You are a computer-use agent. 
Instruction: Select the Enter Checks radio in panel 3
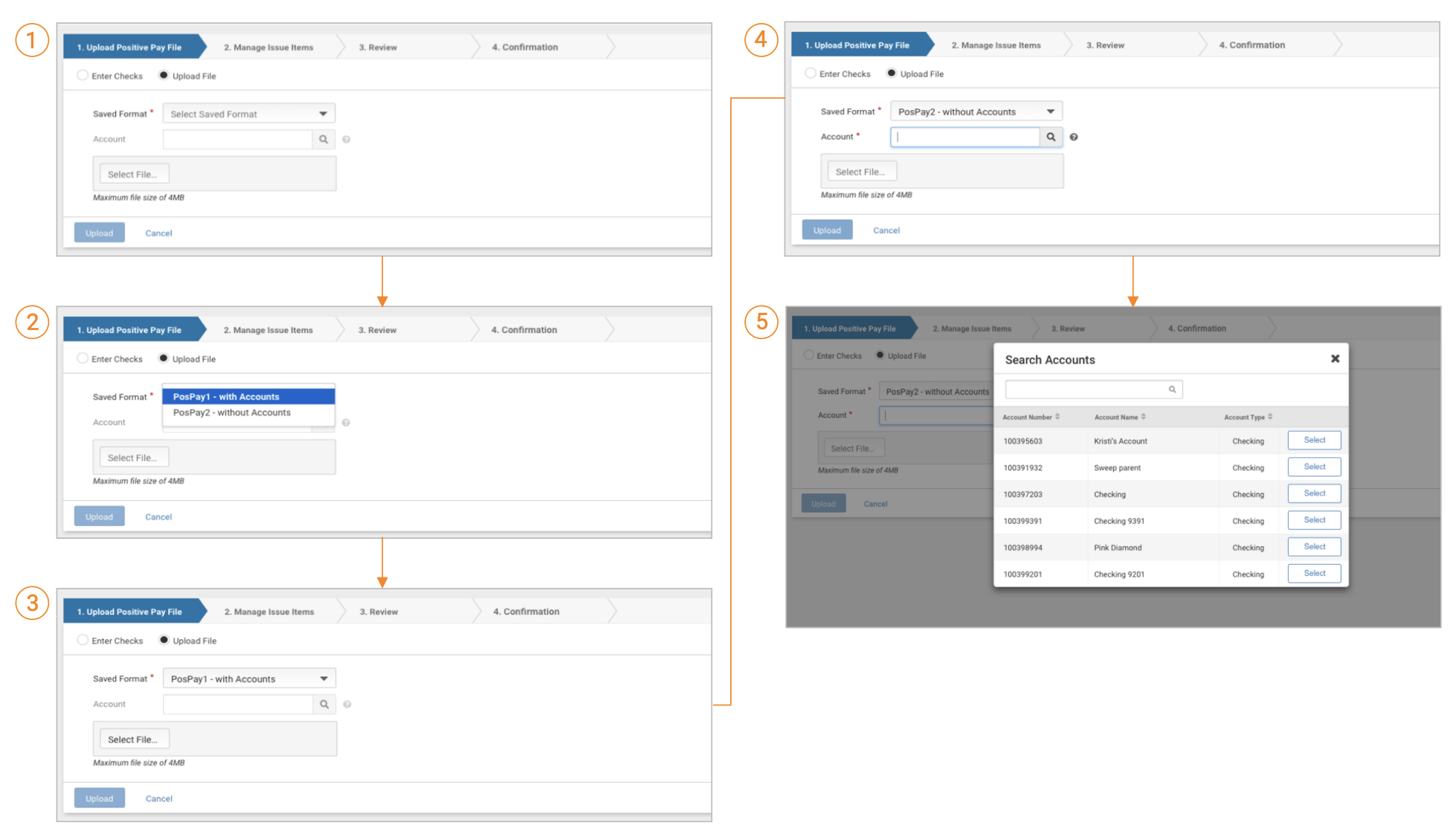83,640
